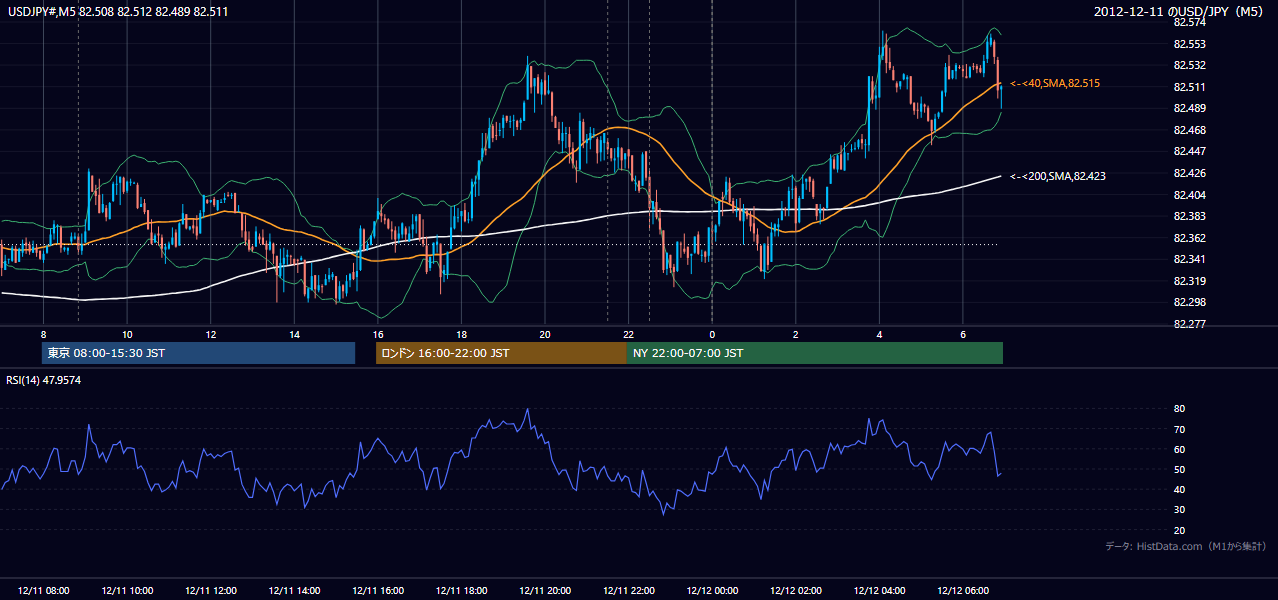Click hour tick 4 below price chart
The width and height of the screenshot is (1278, 600).
pos(879,334)
